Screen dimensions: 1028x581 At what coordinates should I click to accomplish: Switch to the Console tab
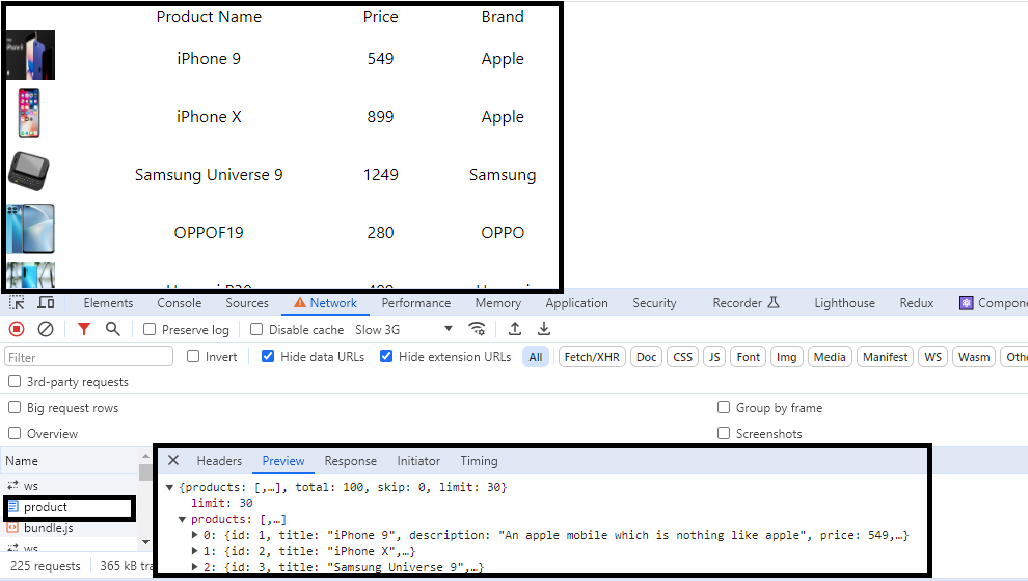coord(179,303)
